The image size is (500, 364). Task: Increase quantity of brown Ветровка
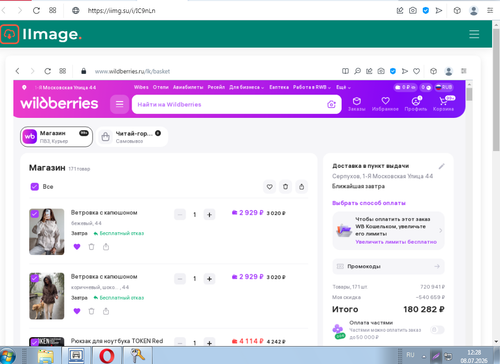tap(209, 279)
